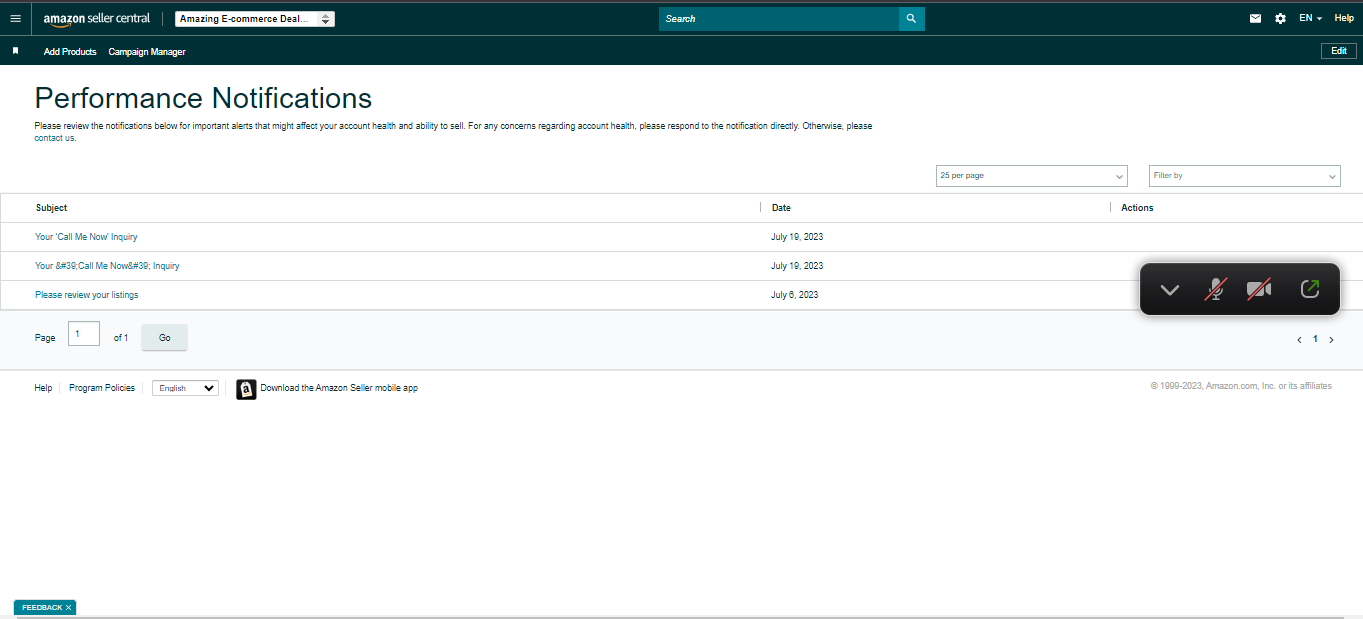The height and width of the screenshot is (619, 1363).
Task: Click the Amazon Seller app icon
Action: coord(246,389)
